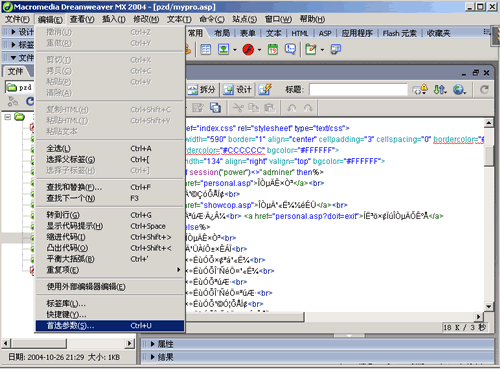Click the 标题 title input field
The height and width of the screenshot is (369, 500).
coord(358,89)
